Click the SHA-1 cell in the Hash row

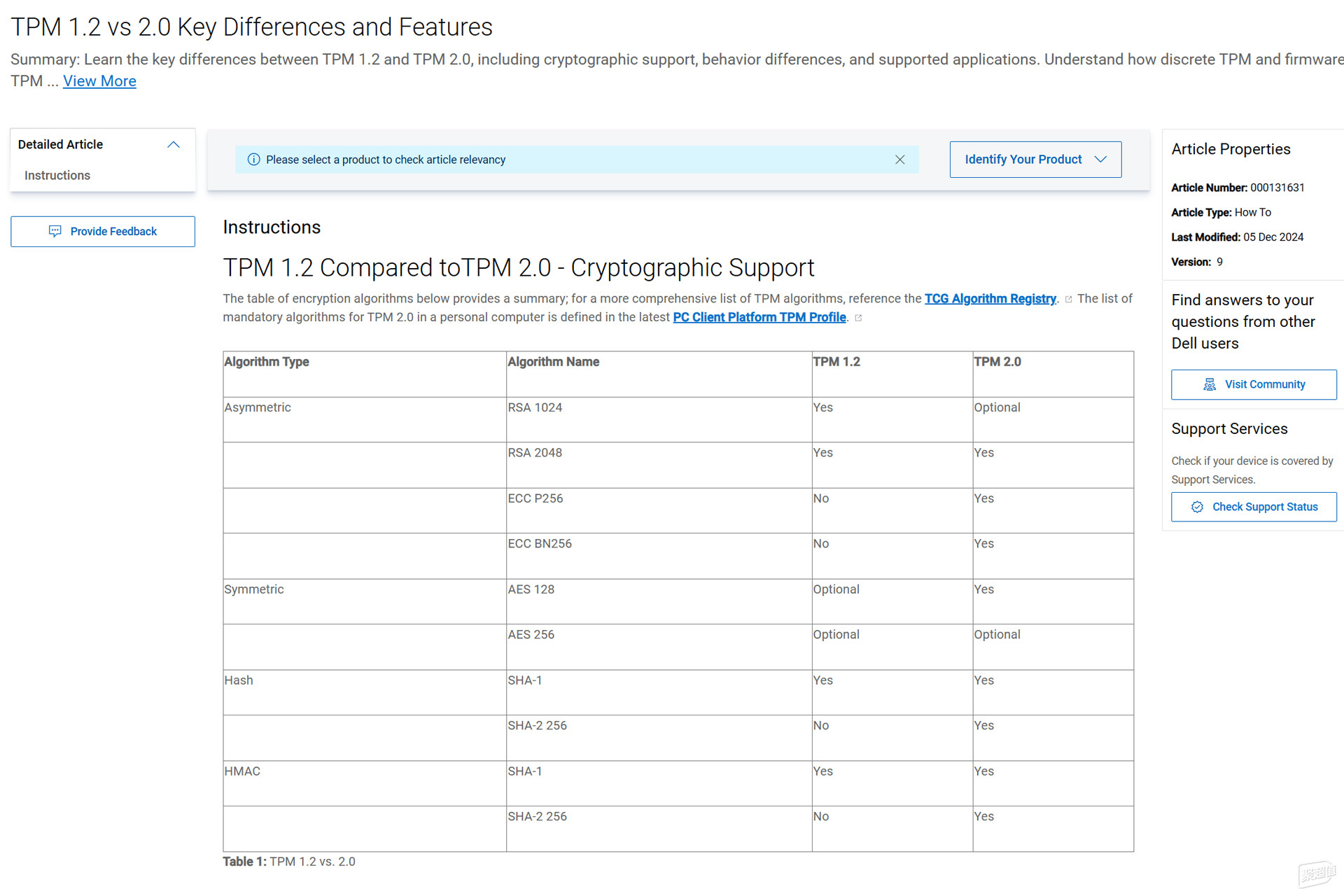point(659,692)
